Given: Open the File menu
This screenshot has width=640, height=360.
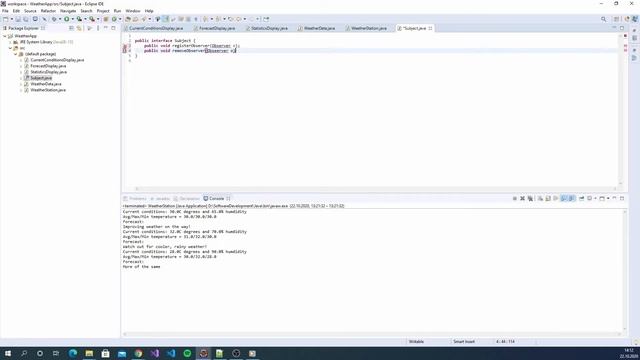Looking at the screenshot, I should tap(5, 11).
